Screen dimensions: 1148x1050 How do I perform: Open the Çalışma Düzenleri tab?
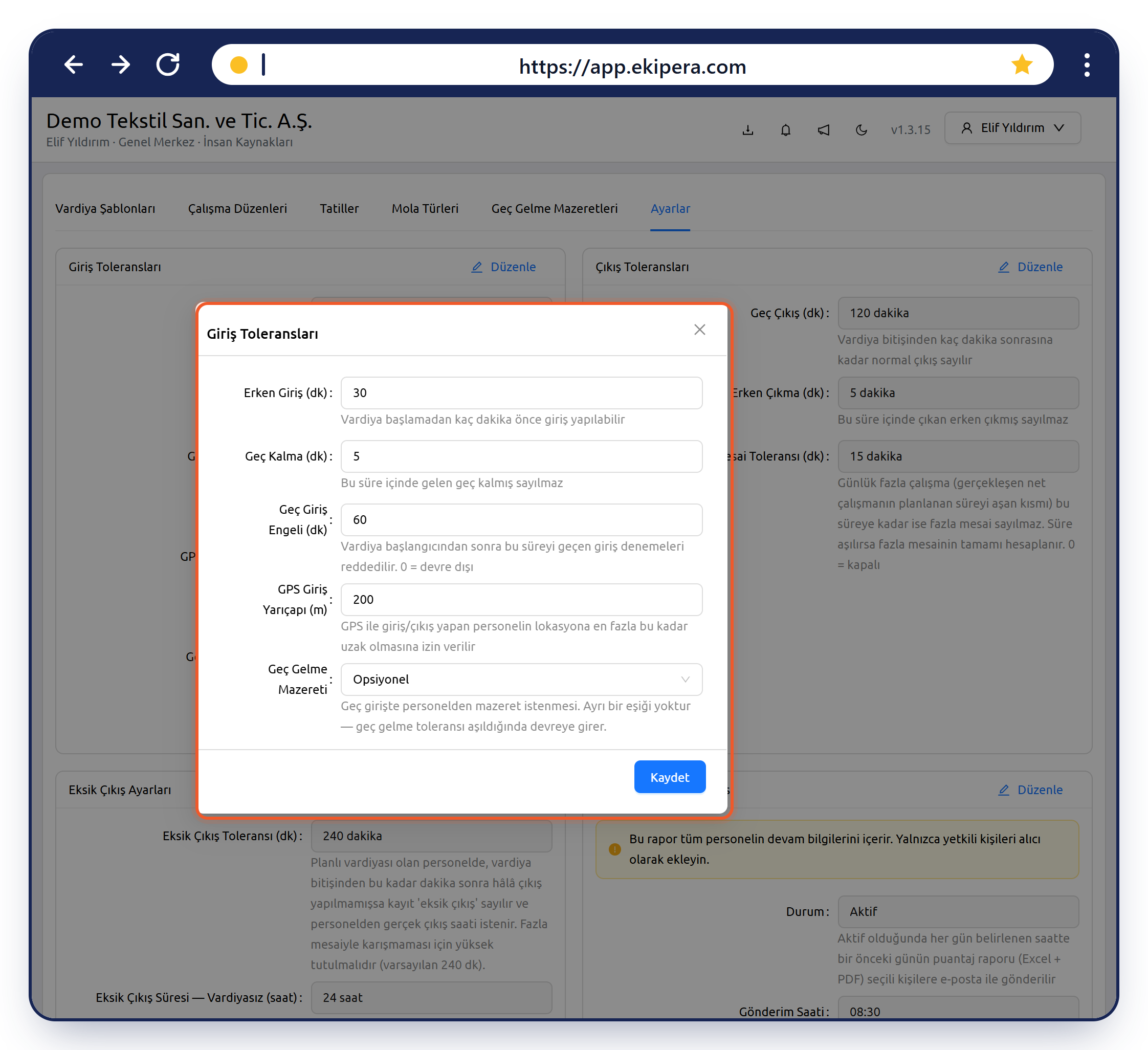tap(237, 208)
